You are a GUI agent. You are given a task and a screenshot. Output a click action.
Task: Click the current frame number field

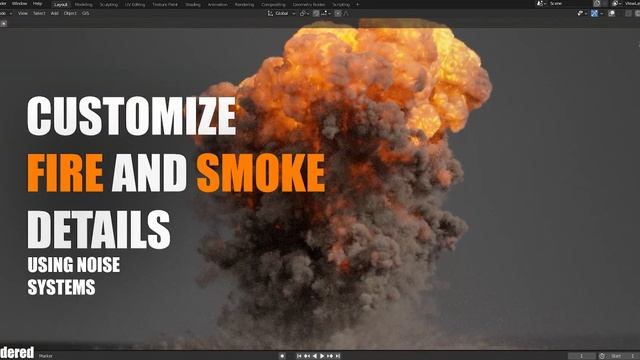coord(582,356)
